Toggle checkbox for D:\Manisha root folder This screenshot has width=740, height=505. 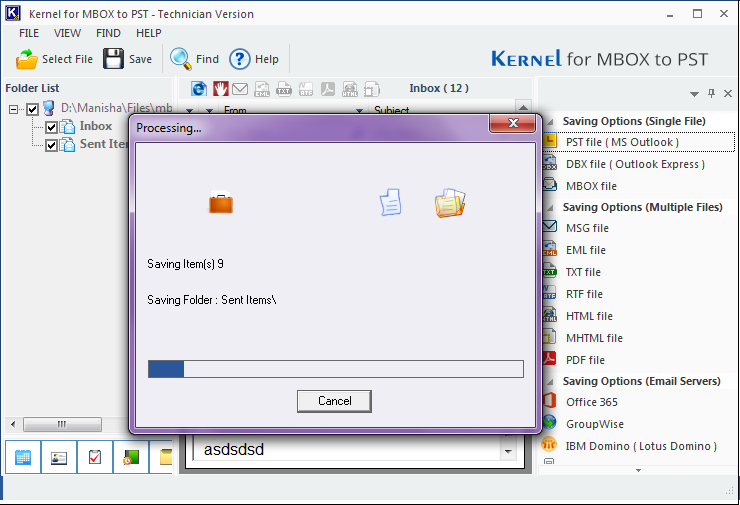click(32, 109)
